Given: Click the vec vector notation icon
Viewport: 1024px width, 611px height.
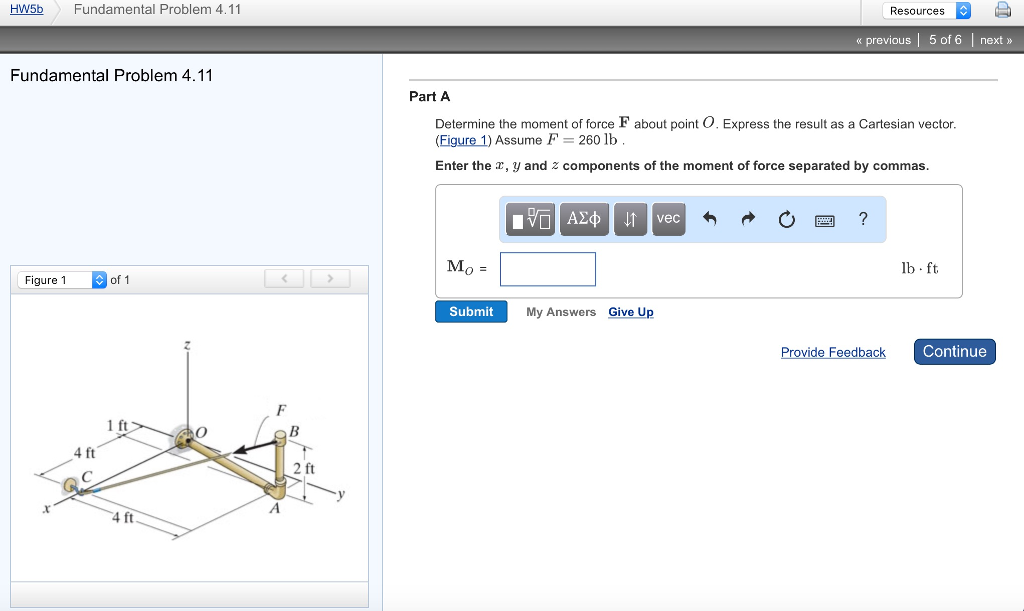Looking at the screenshot, I should point(668,219).
